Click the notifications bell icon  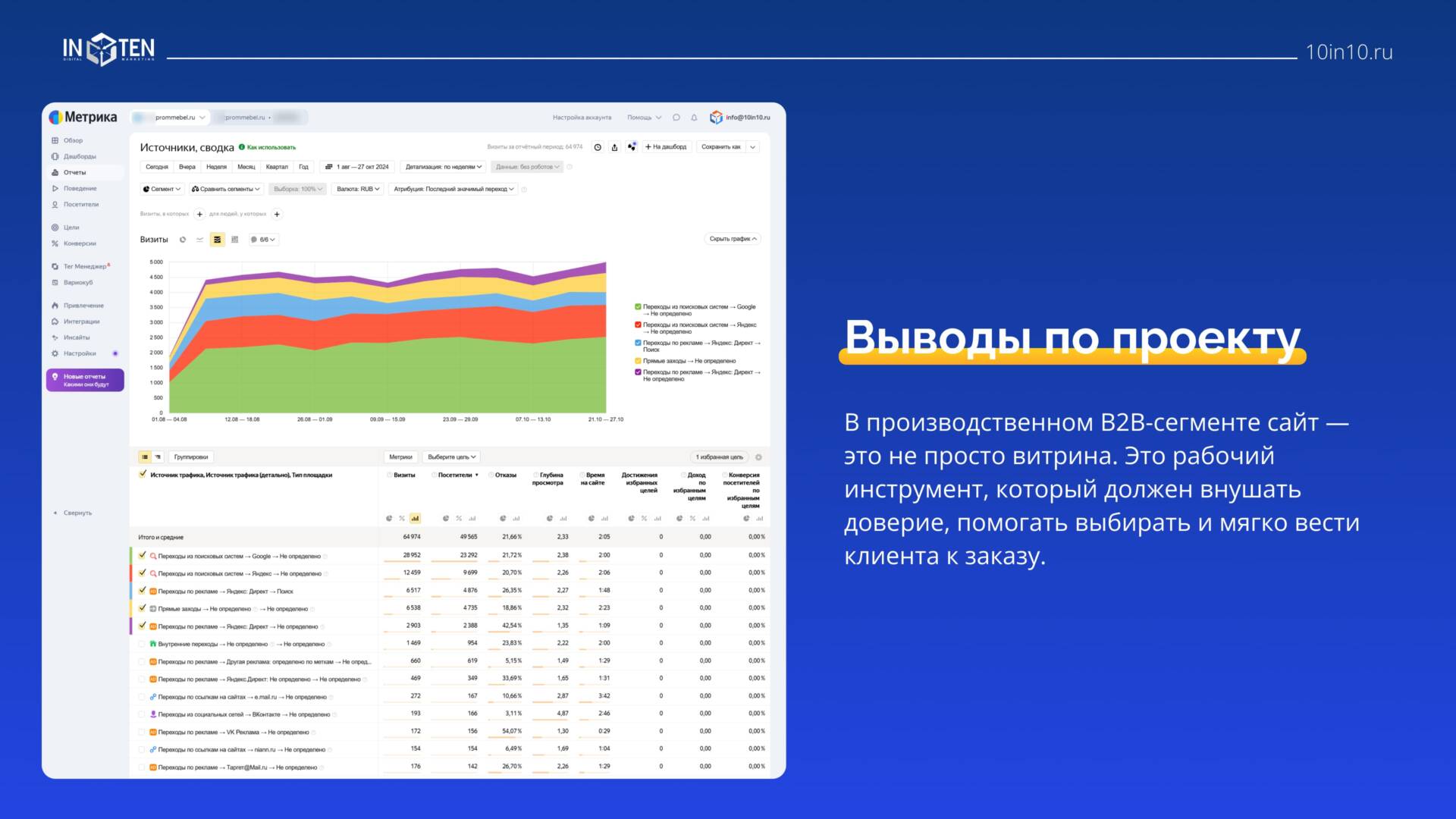point(694,118)
